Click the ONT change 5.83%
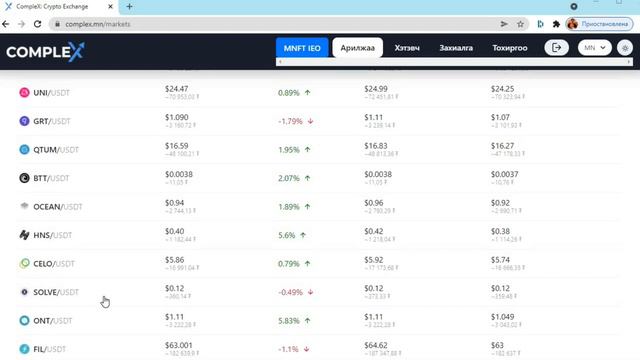The height and width of the screenshot is (360, 640). tap(289, 321)
